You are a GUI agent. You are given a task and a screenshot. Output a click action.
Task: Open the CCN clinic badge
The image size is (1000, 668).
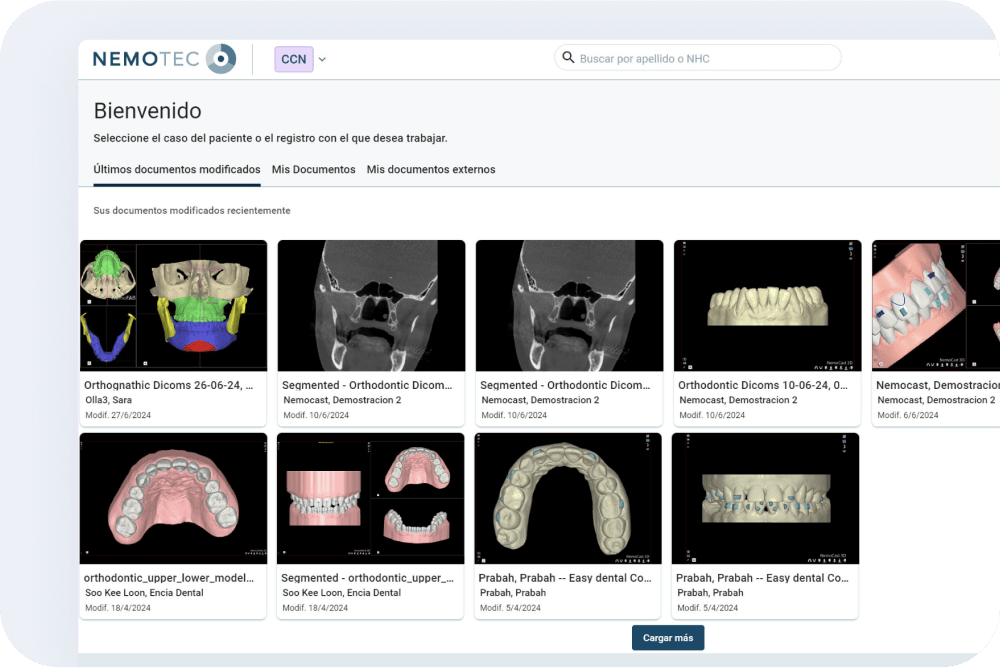294,59
